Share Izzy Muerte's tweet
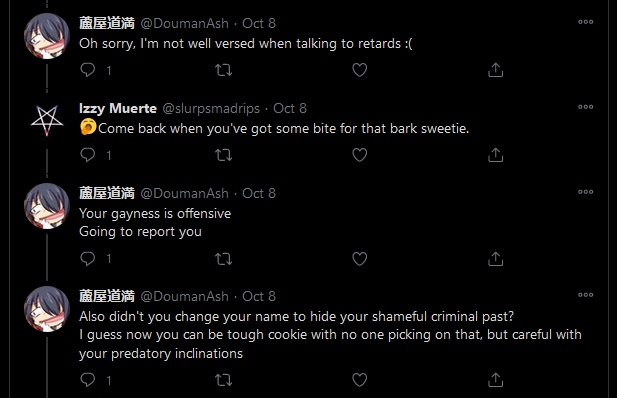617x398 pixels. (x=495, y=155)
